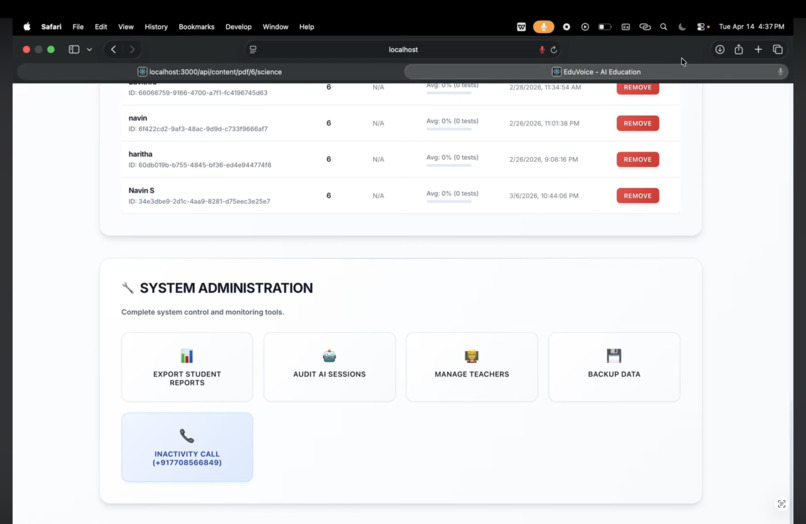Open the Safari downloads button
Viewport: 806px width, 524px height.
(720, 49)
